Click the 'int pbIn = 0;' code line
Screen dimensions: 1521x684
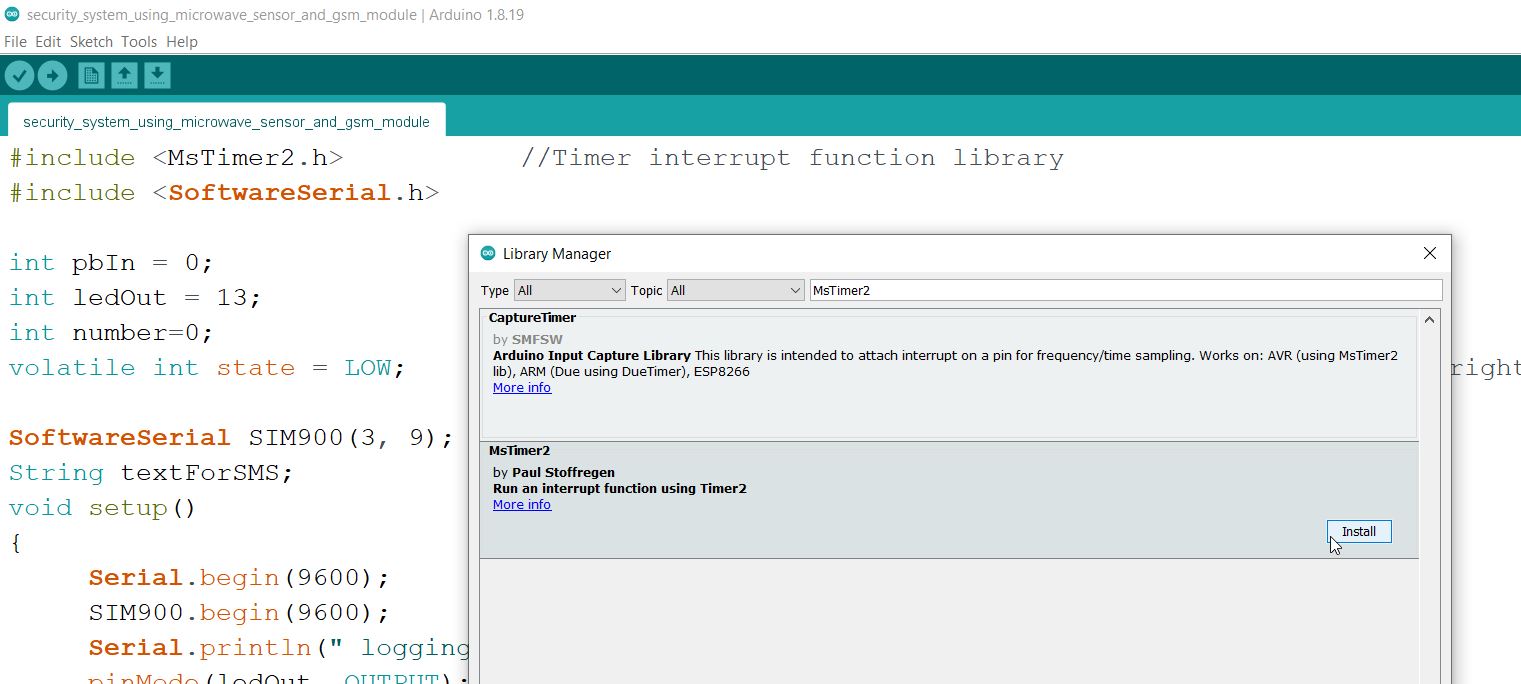(x=112, y=263)
